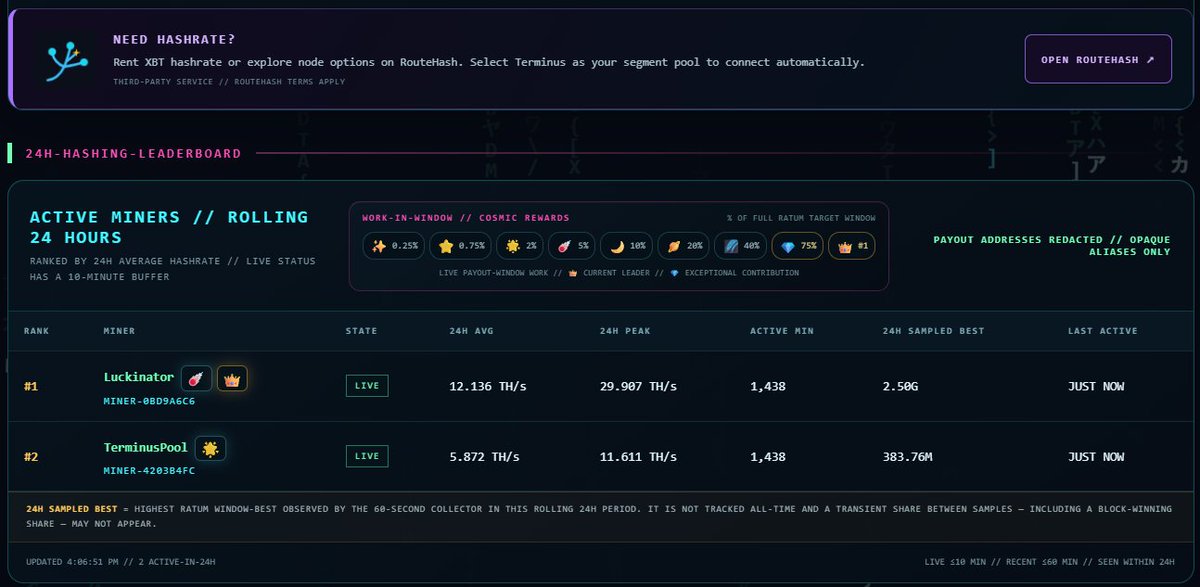
Task: Open RouteHash via the banner button
Action: click(x=1098, y=59)
